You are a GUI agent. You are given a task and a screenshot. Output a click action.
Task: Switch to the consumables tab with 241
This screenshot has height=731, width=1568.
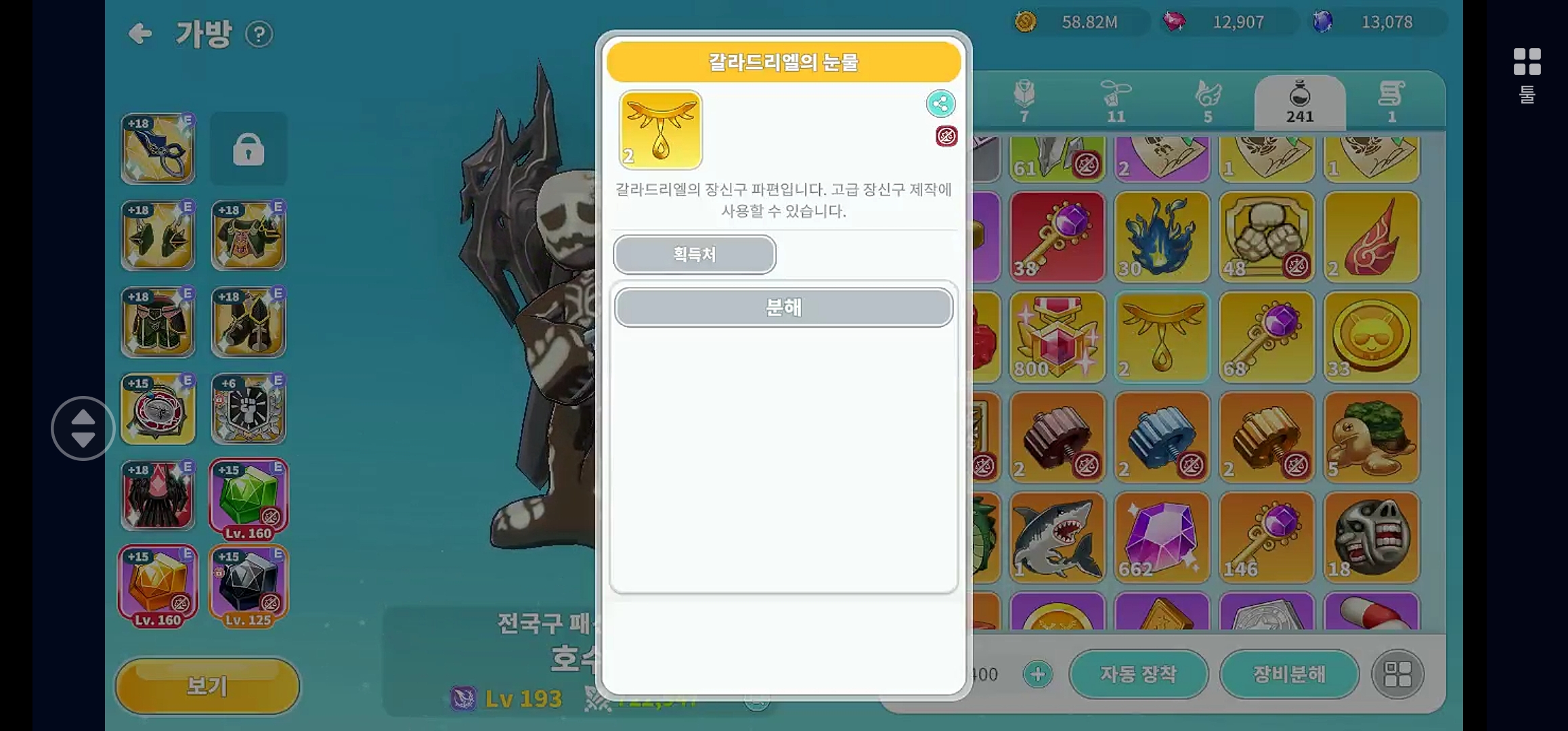(x=1300, y=103)
